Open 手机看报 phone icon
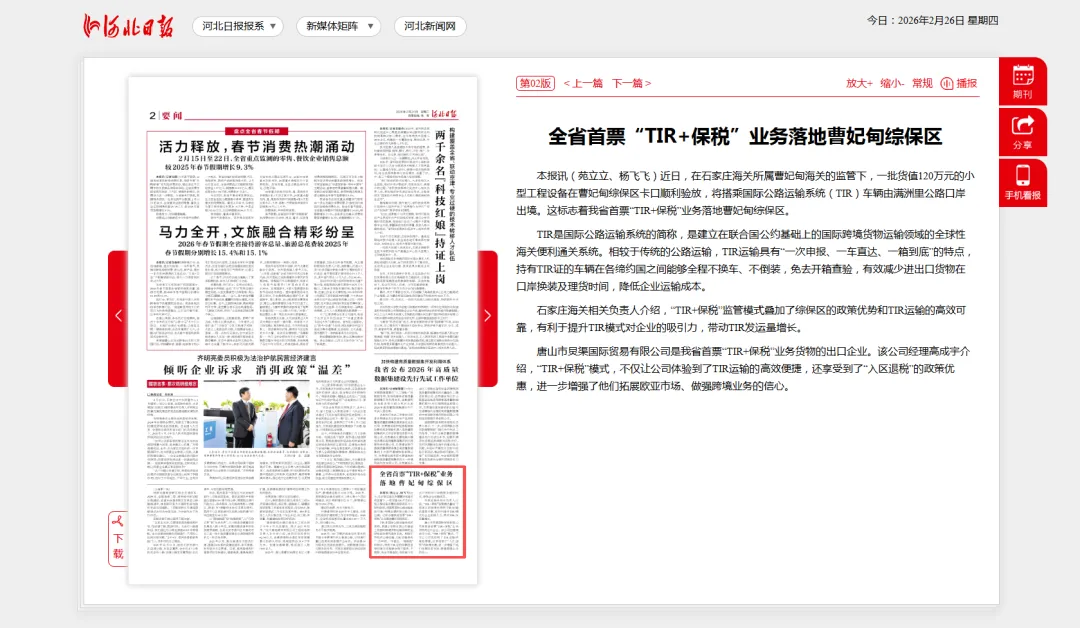The width and height of the screenshot is (1080, 628). [x=1023, y=182]
